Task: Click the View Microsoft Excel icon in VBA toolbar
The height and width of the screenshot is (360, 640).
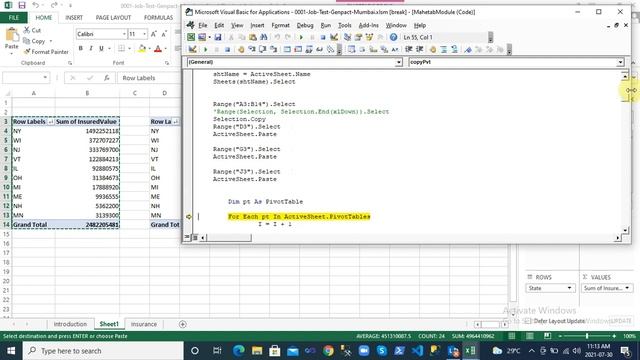Action: [x=191, y=37]
